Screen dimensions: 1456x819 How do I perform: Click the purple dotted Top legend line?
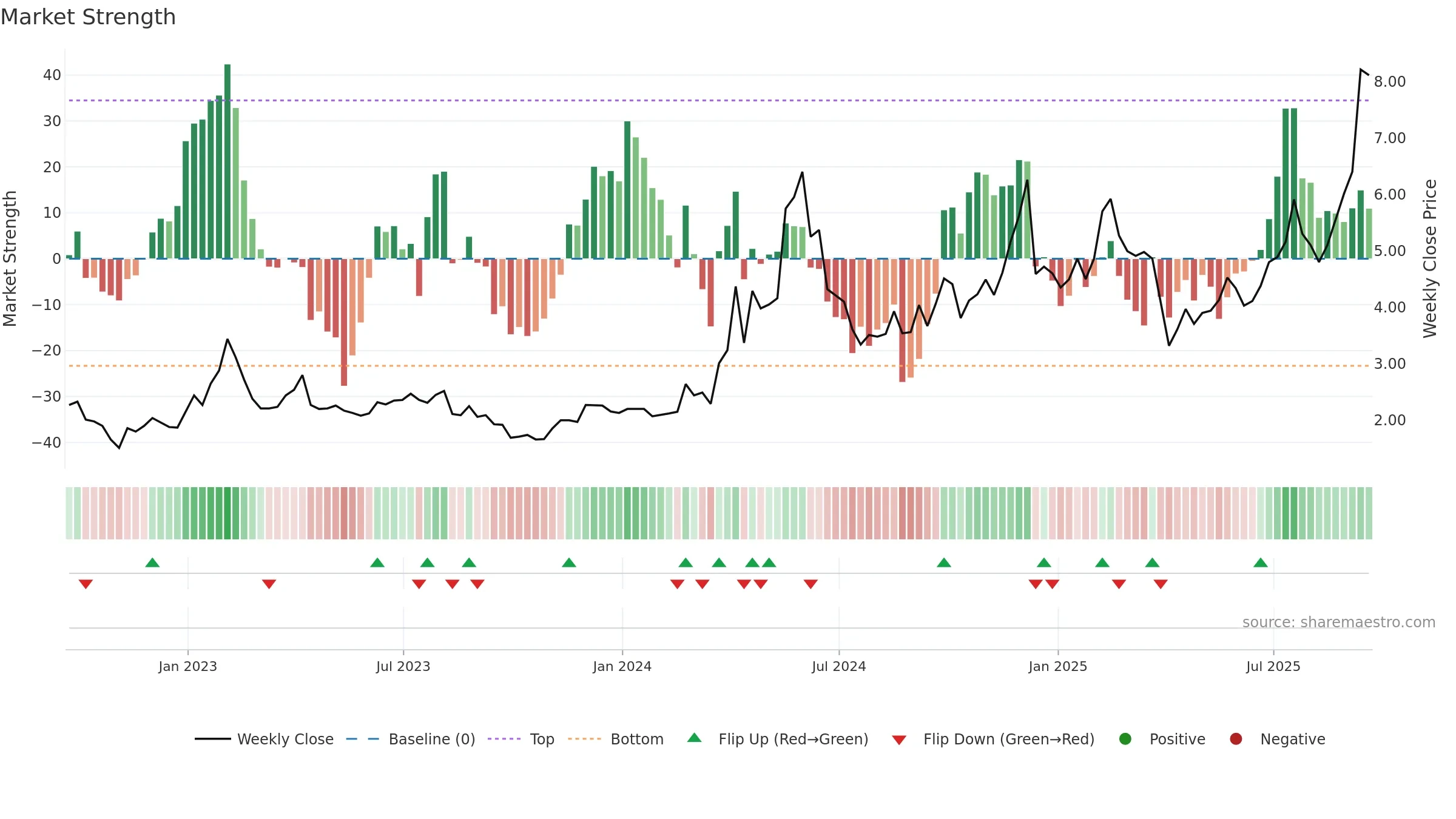(504, 739)
